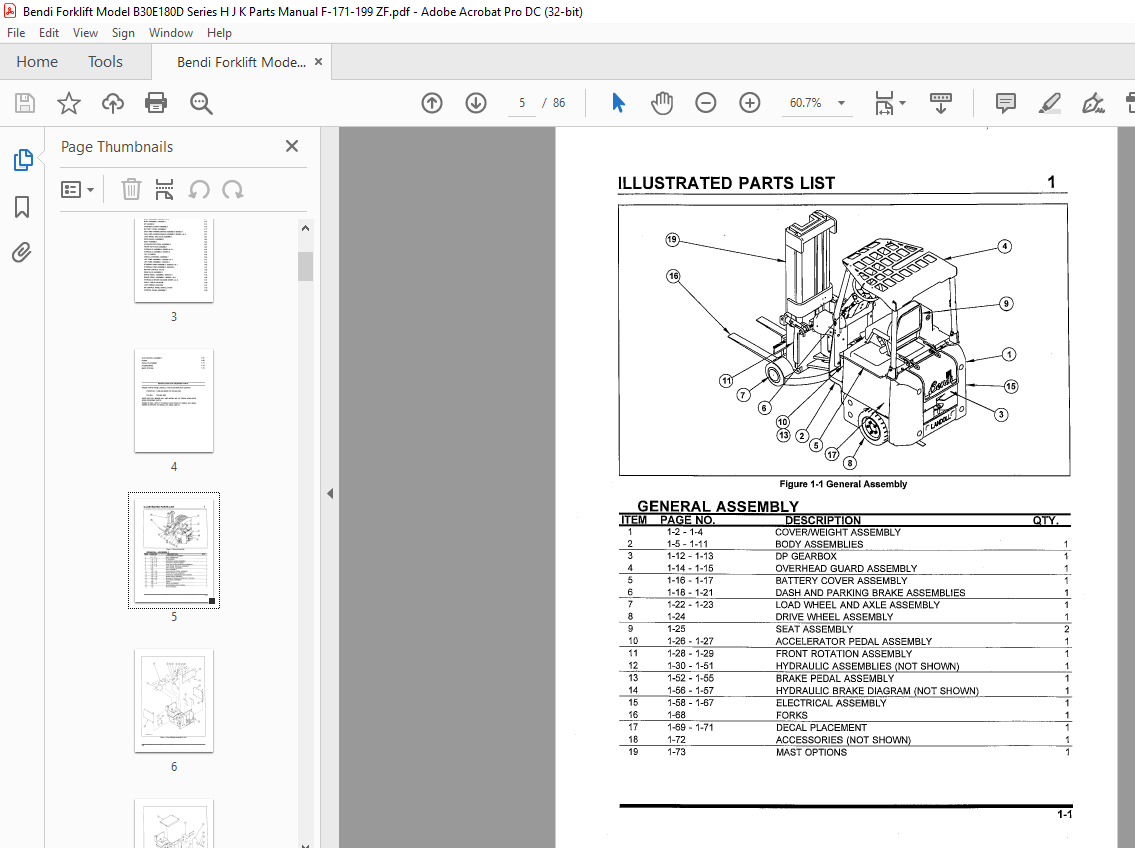This screenshot has width=1135, height=848.
Task: Click the fit page width icon
Action: [x=884, y=103]
